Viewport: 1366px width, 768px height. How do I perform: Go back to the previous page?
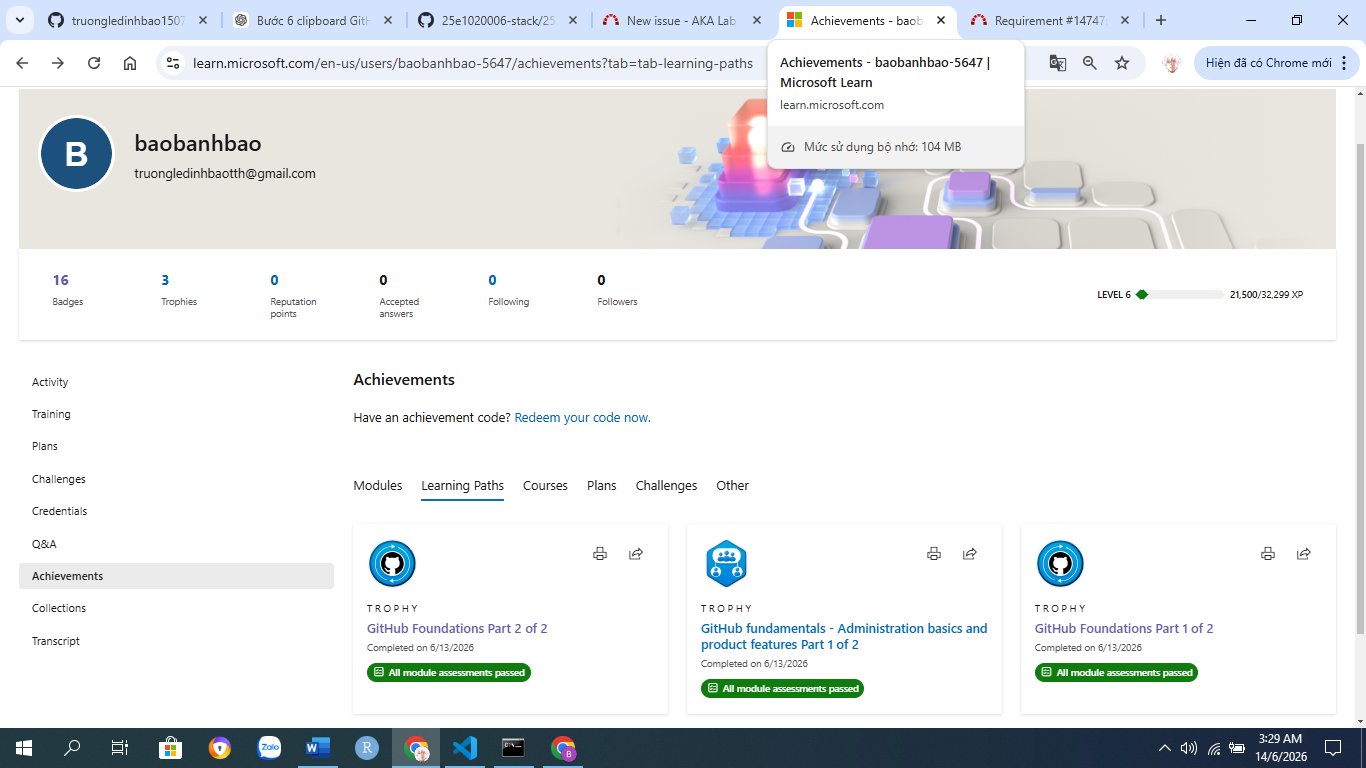coord(22,63)
